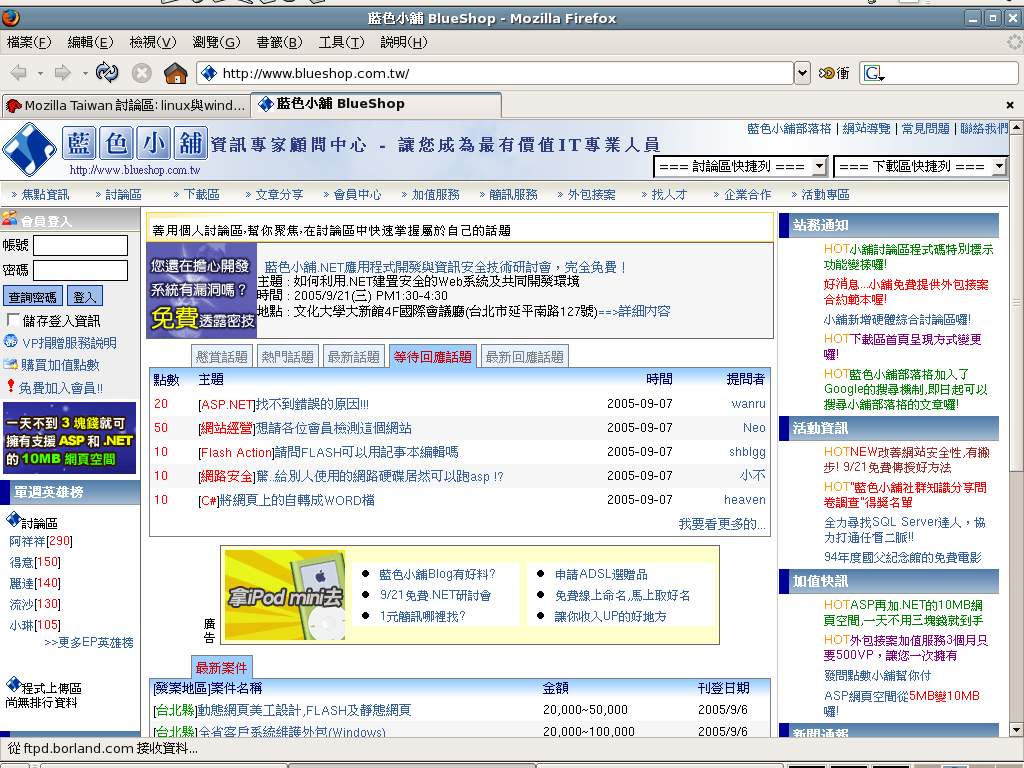Expand the 下載區快捷列 dropdown
This screenshot has width=1024, height=768.
point(998,166)
